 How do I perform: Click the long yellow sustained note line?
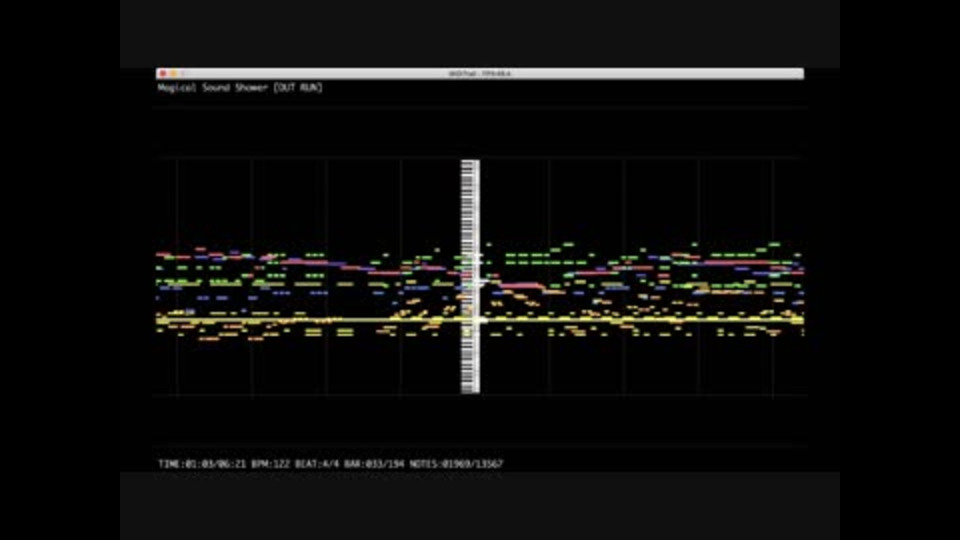(x=479, y=320)
